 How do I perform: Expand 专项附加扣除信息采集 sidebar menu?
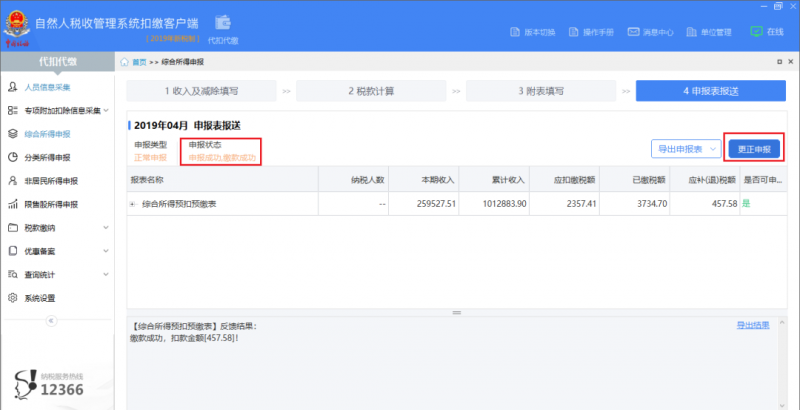(x=58, y=110)
